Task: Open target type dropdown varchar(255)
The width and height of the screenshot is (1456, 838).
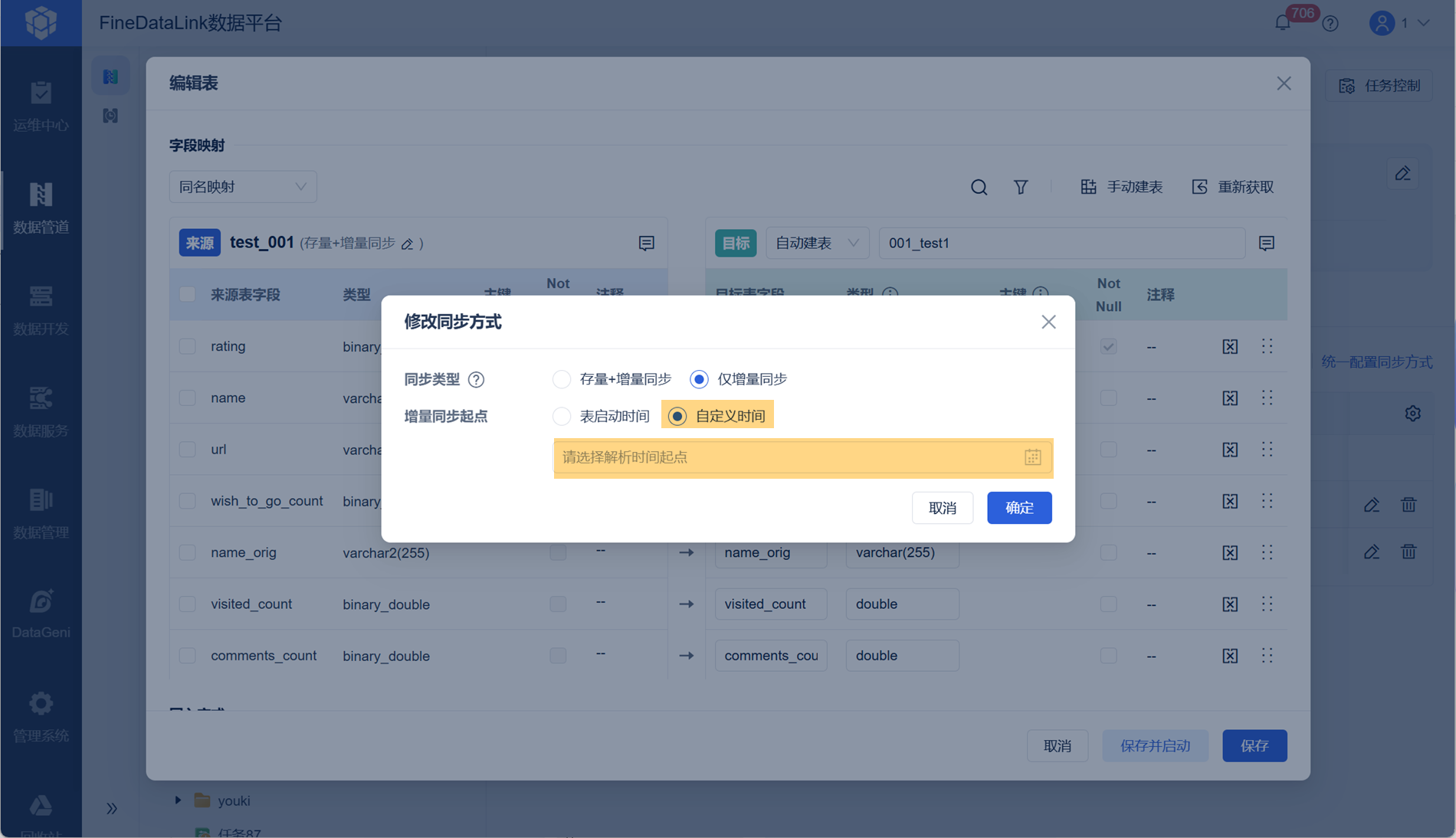Action: 903,552
